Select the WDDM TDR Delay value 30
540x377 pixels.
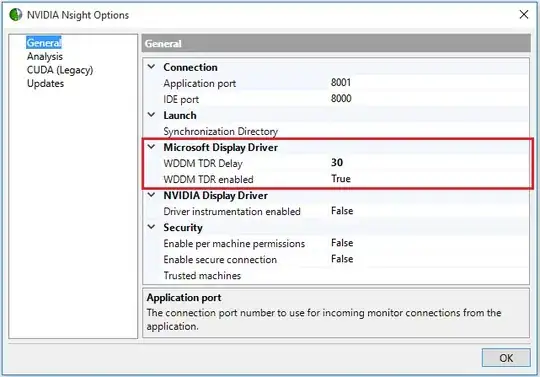[x=337, y=163]
